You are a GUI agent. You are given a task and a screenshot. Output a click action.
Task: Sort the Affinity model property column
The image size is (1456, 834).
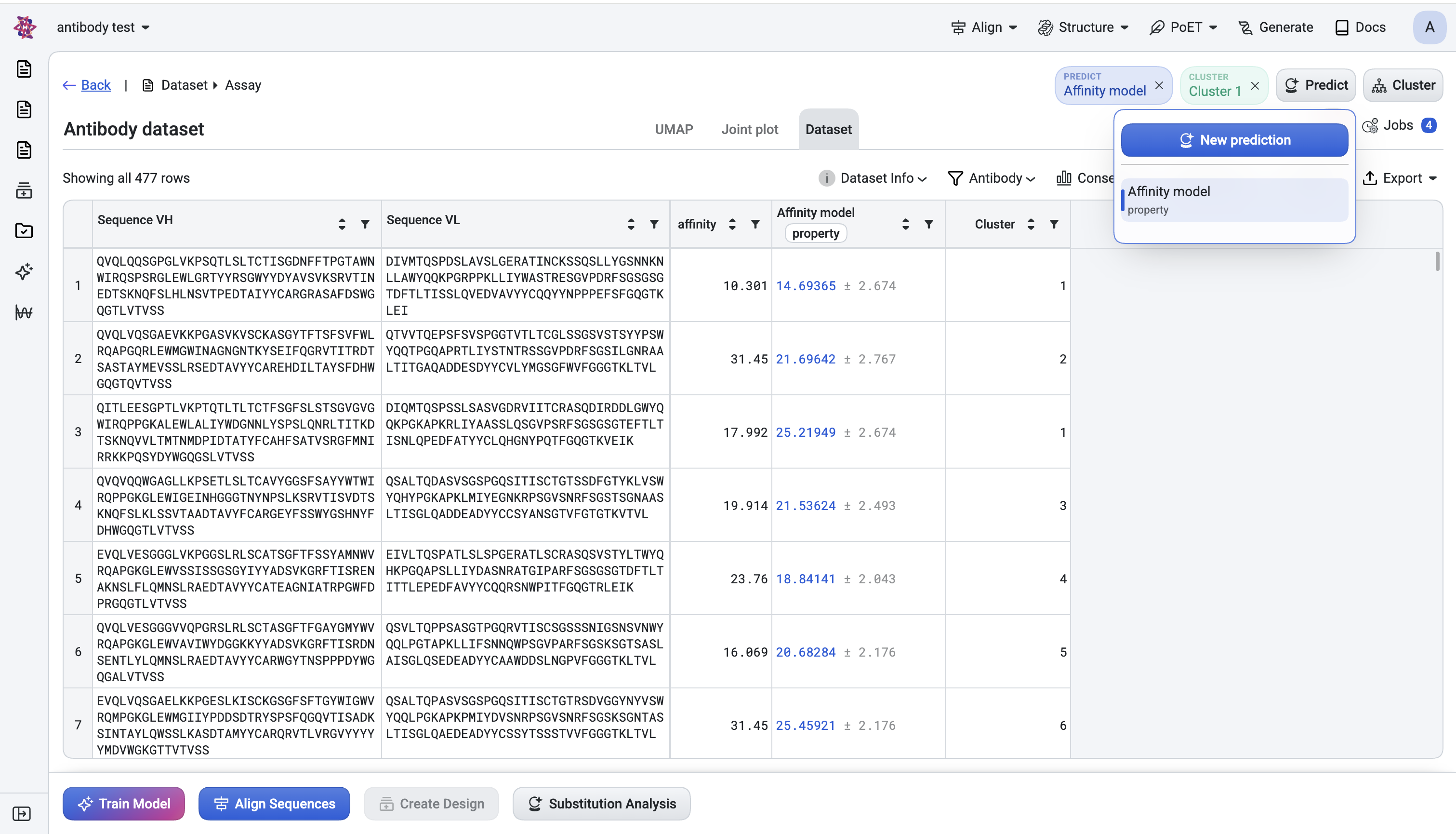(905, 224)
